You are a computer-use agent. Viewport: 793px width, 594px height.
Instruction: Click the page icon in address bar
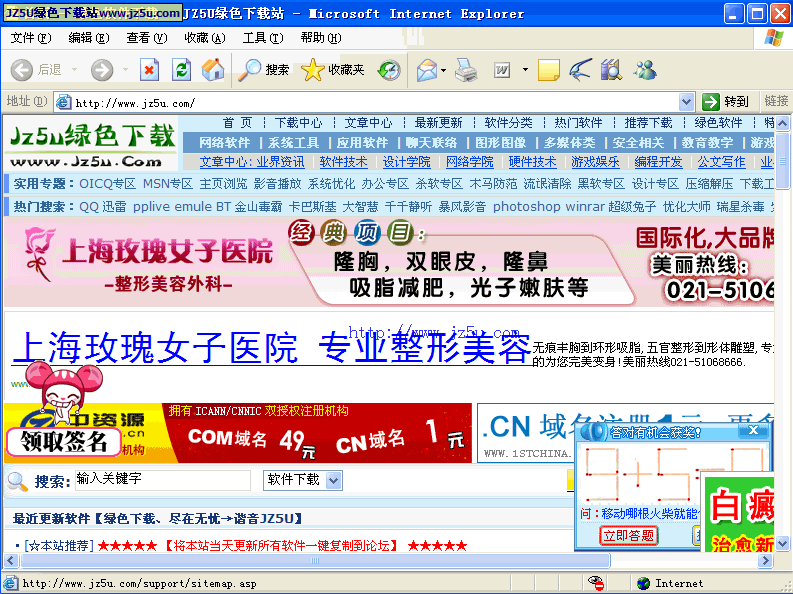[x=63, y=103]
